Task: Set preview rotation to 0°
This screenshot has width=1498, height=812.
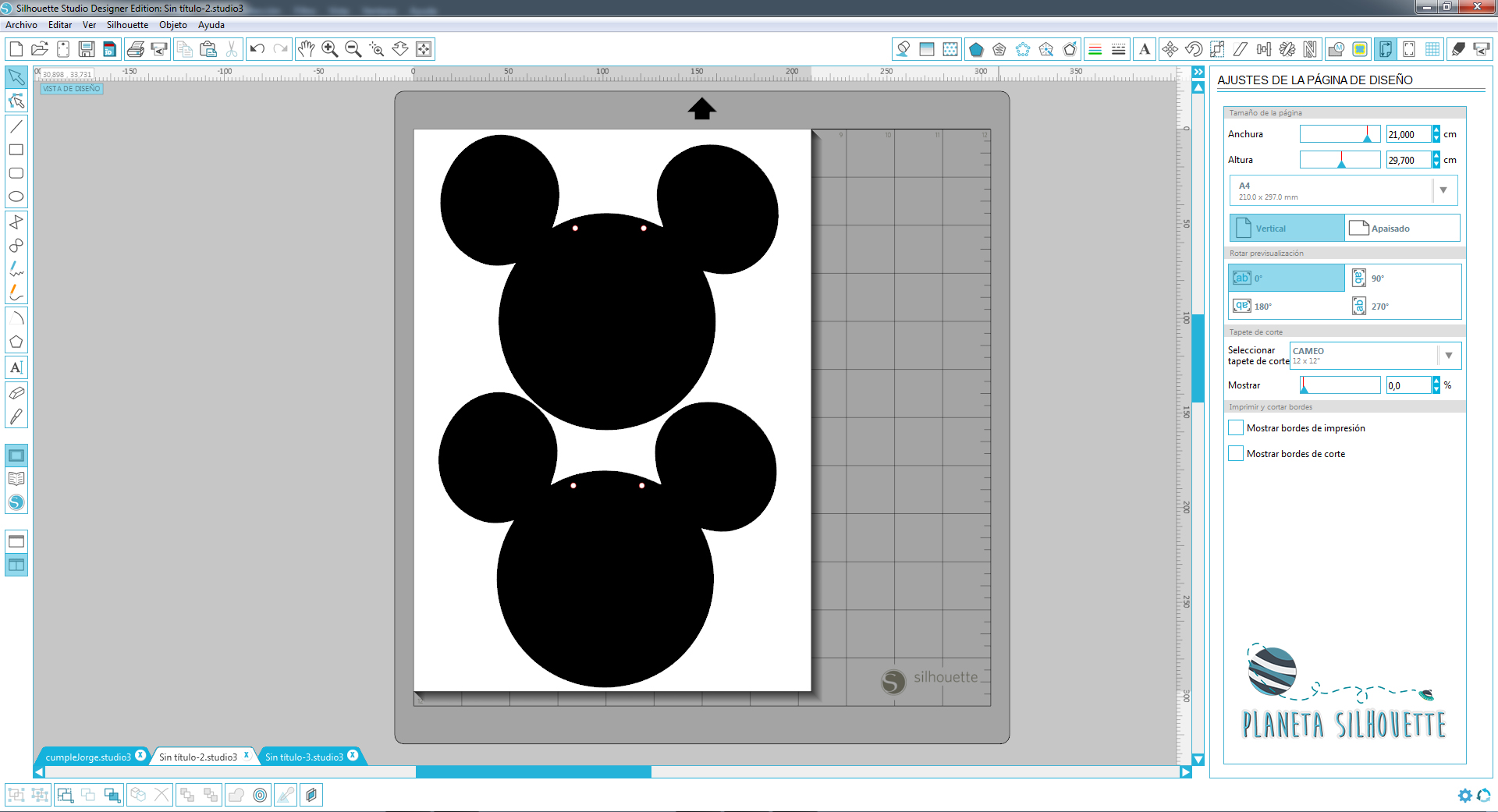Action: [x=1287, y=278]
